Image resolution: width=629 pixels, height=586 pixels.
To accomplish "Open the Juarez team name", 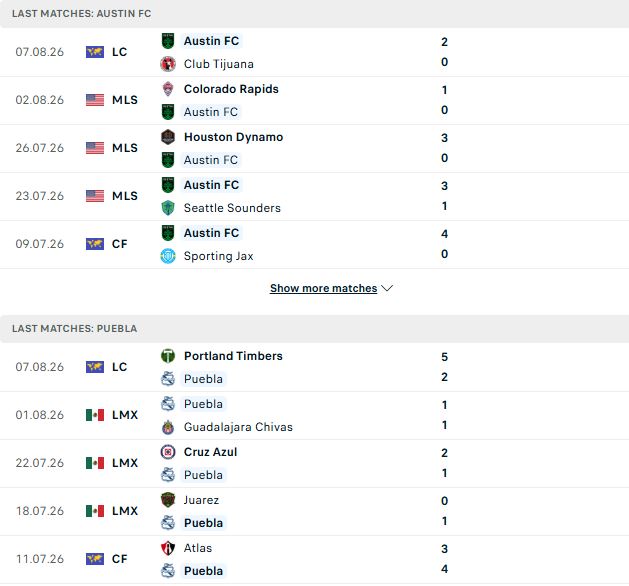I will click(x=201, y=500).
